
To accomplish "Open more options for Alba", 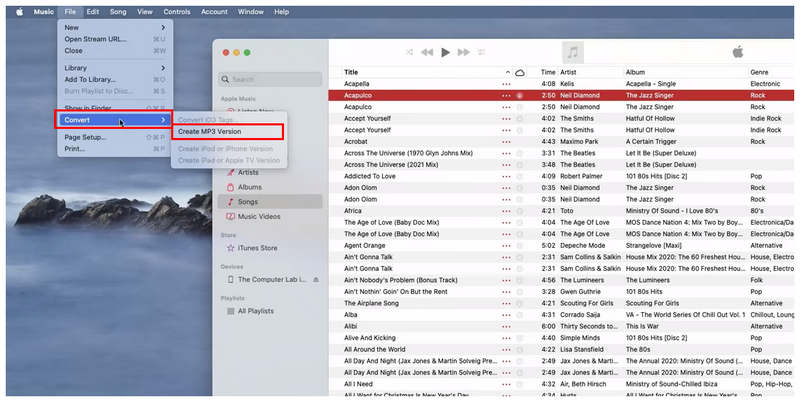I will coord(506,315).
